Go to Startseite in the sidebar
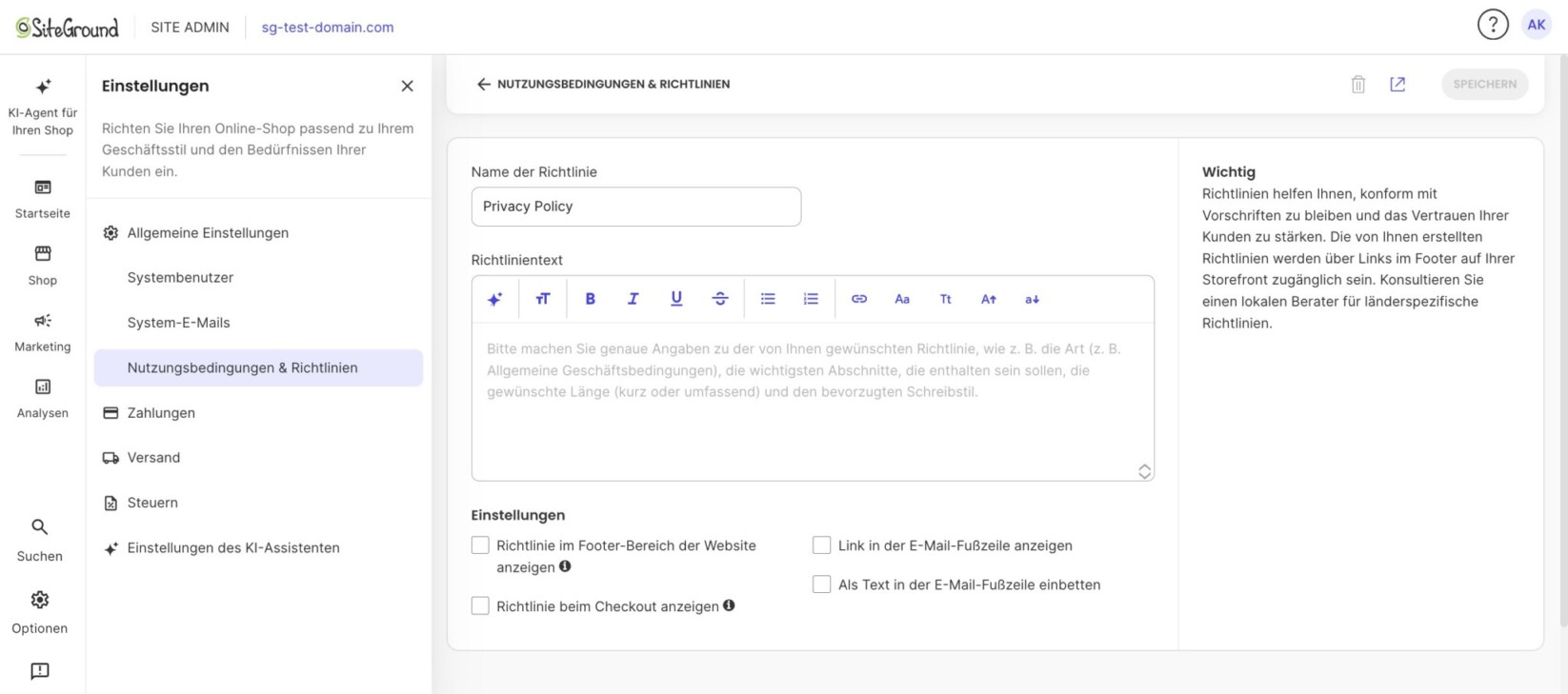Viewport: 1568px width, 694px height. (x=43, y=199)
